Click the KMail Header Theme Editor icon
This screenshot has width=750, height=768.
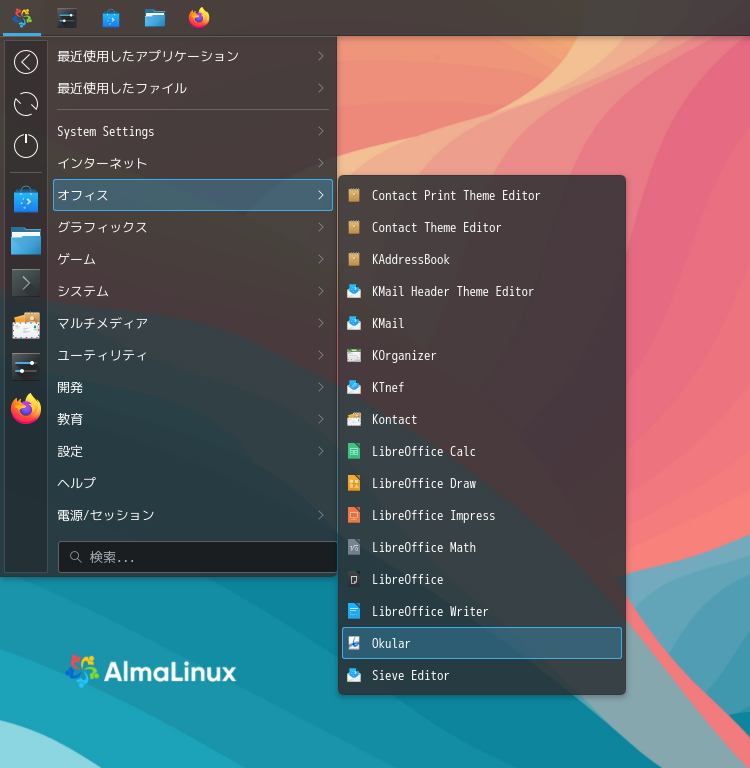(354, 291)
